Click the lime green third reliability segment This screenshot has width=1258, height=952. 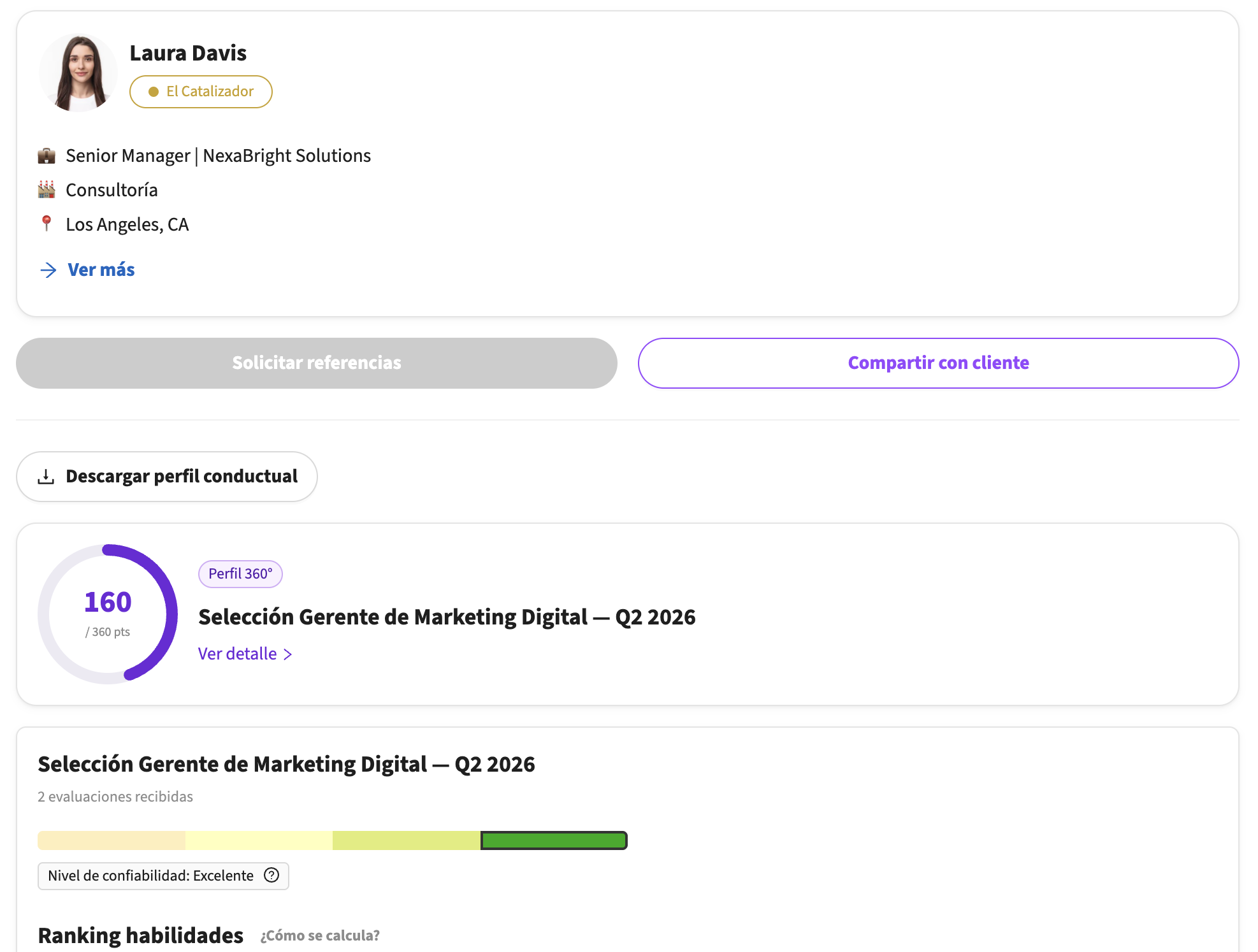(407, 840)
